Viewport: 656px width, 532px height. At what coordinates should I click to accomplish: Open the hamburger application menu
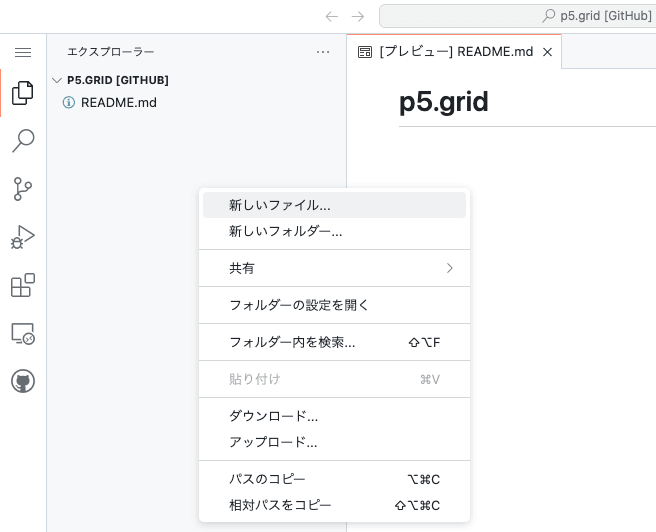point(22,52)
